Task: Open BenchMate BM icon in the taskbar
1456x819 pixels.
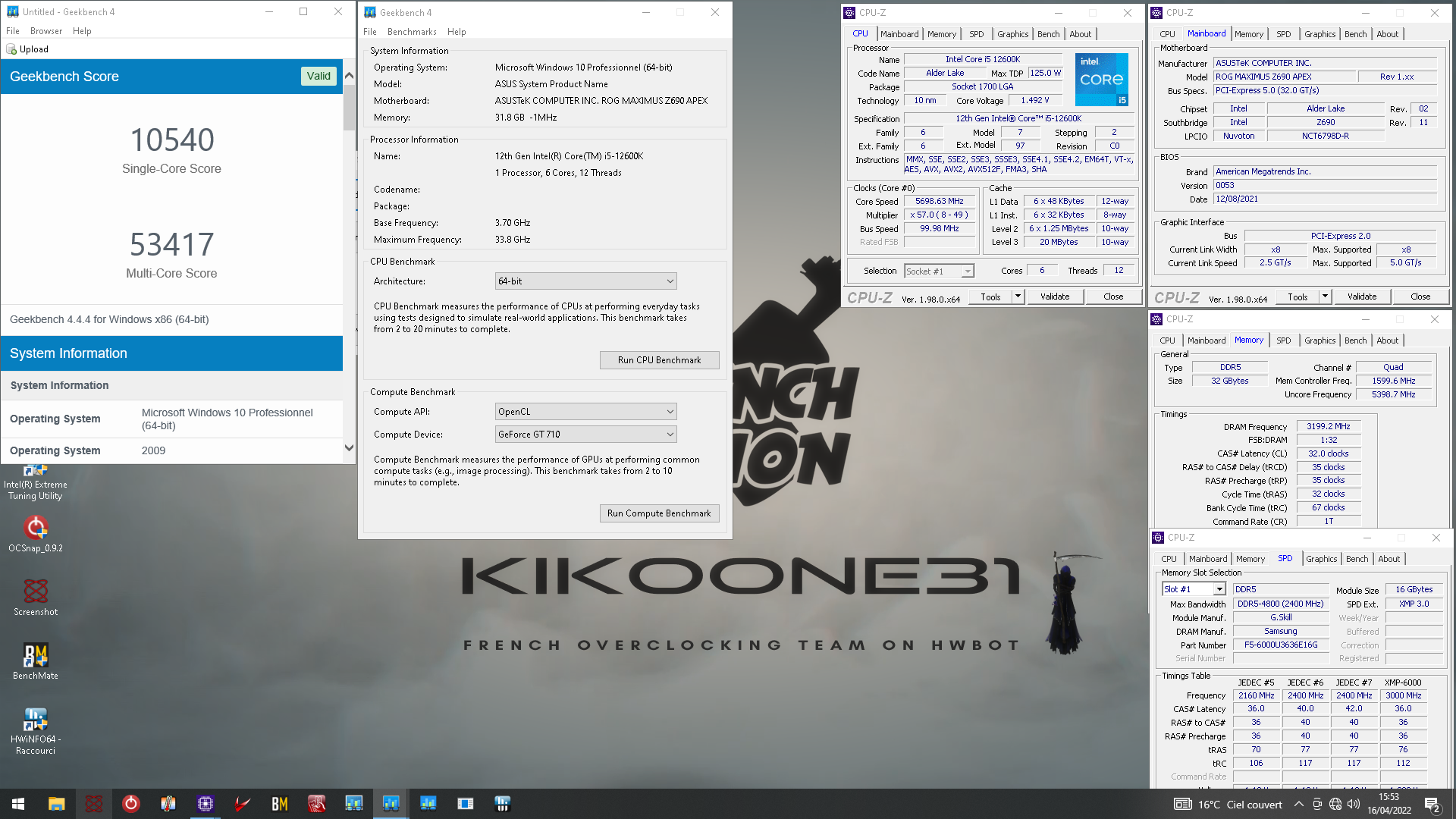Action: tap(279, 804)
